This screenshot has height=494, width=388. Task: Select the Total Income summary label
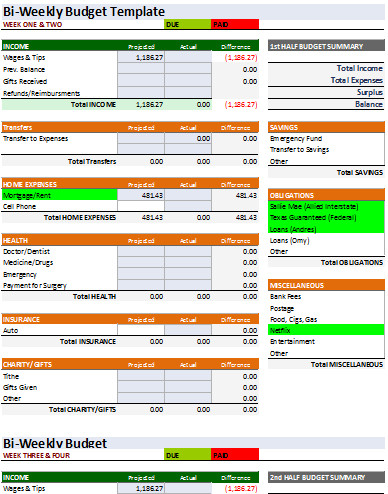click(359, 68)
